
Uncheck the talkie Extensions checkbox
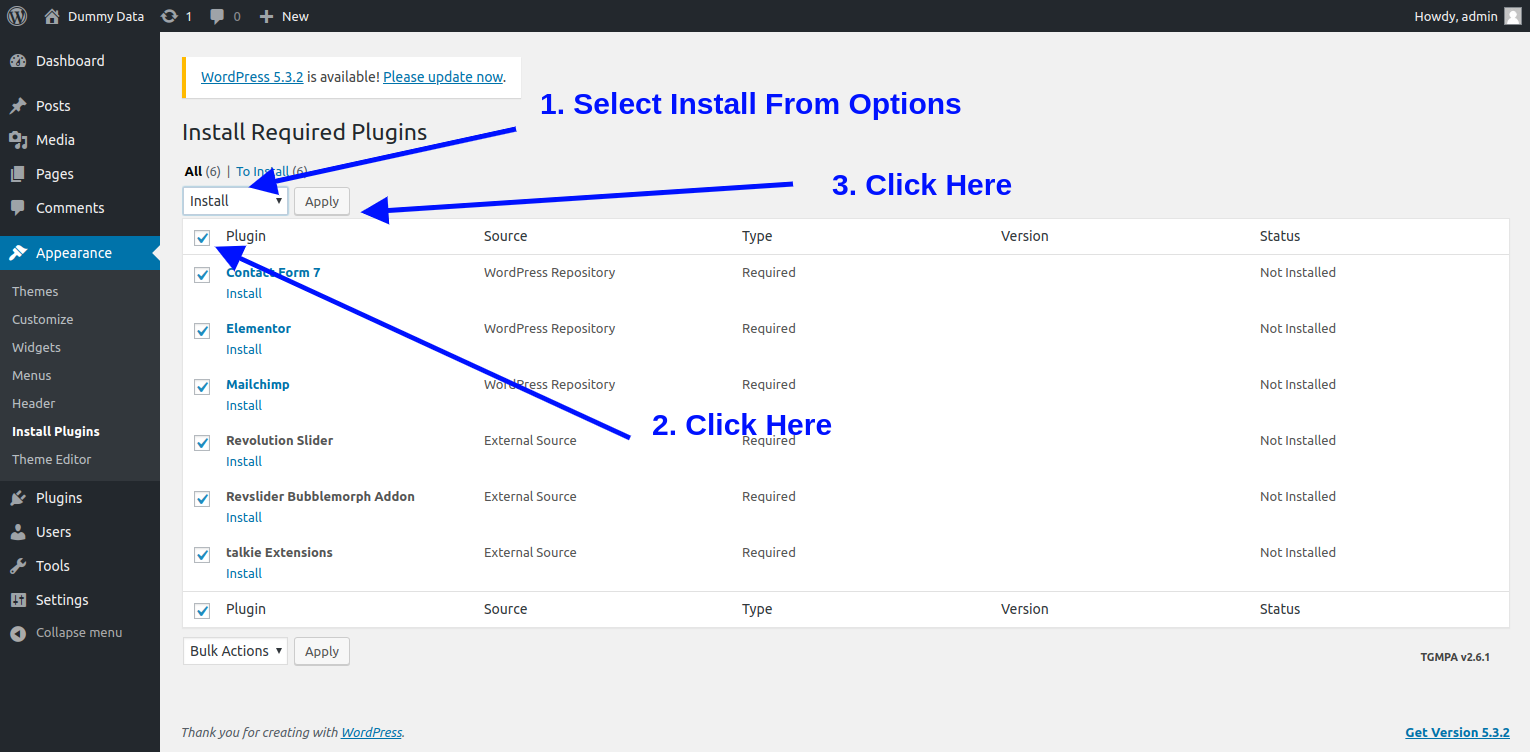click(202, 555)
